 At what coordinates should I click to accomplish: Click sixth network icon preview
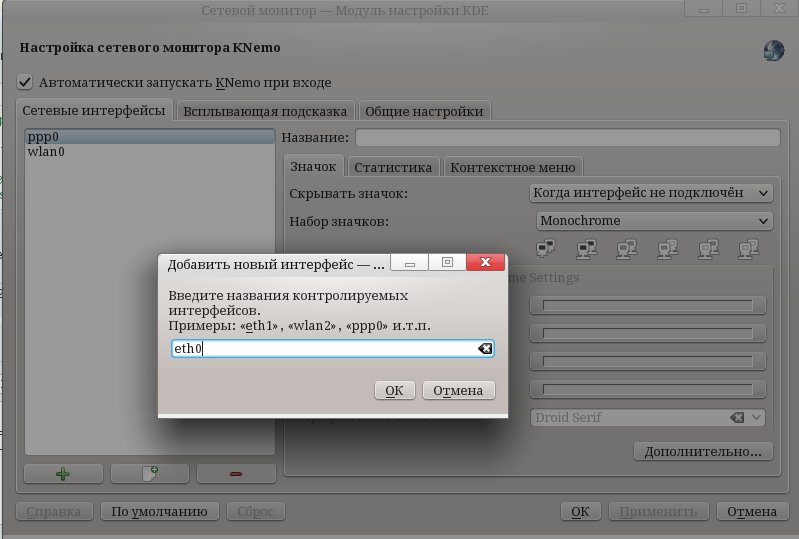click(x=749, y=249)
